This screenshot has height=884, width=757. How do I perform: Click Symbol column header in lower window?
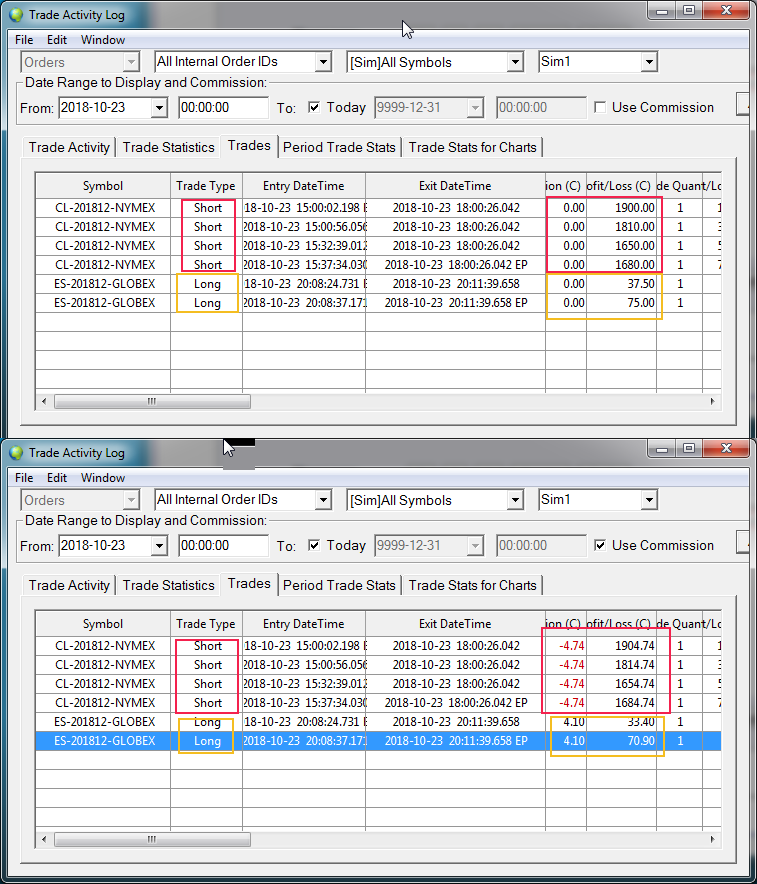pos(103,624)
